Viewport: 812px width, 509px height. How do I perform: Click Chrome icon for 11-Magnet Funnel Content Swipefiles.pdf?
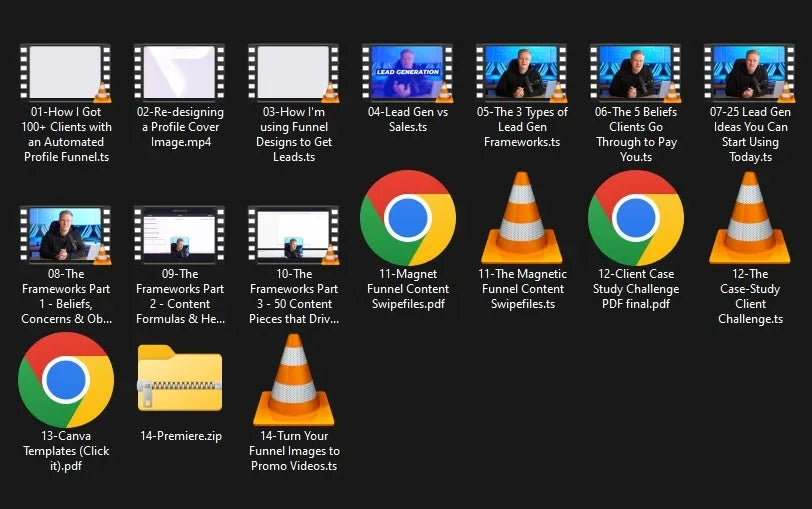pyautogui.click(x=408, y=218)
